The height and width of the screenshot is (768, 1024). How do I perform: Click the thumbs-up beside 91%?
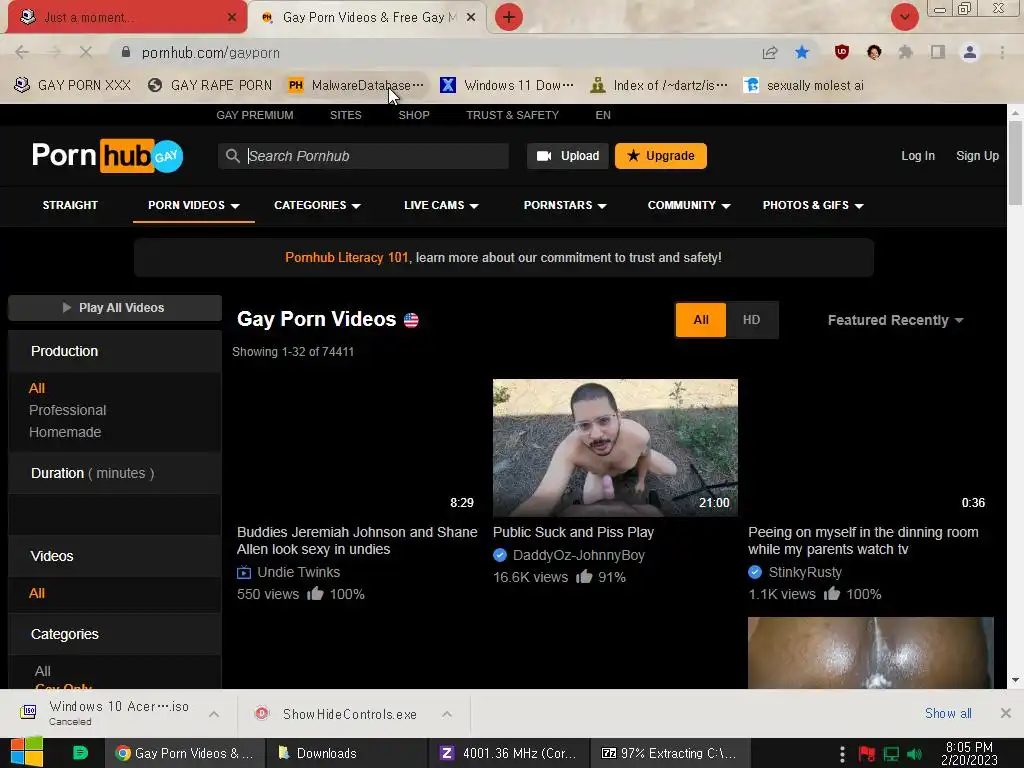tap(584, 576)
